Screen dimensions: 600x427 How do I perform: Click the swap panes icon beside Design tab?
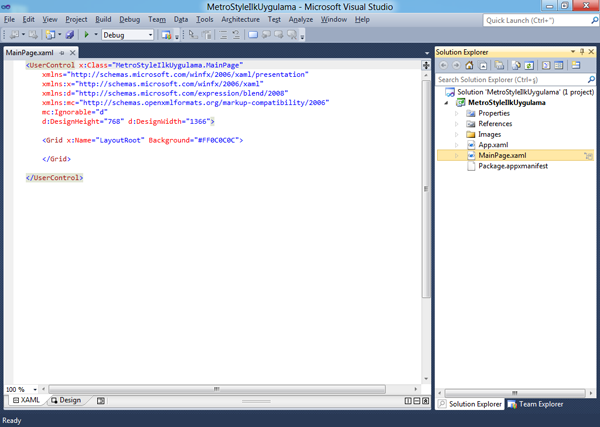pyautogui.click(x=101, y=401)
